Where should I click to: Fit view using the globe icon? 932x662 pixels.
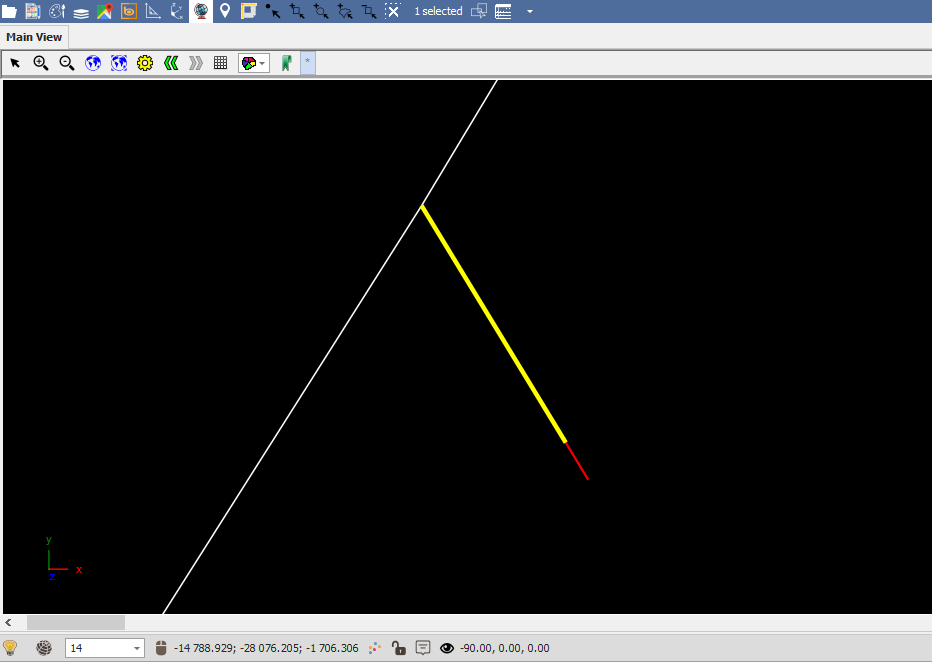92,62
